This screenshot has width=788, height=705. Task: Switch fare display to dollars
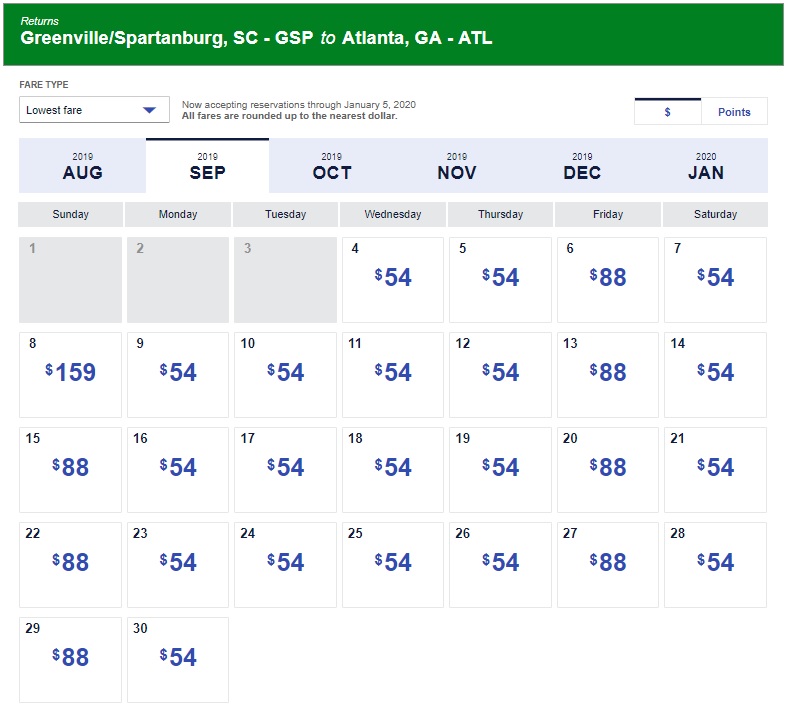tap(668, 112)
